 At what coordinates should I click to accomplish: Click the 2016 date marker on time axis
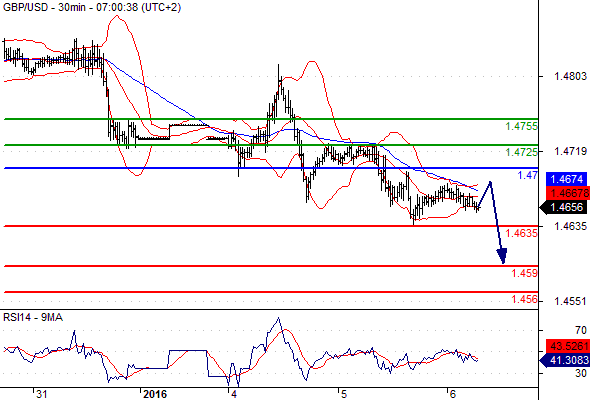(155, 394)
